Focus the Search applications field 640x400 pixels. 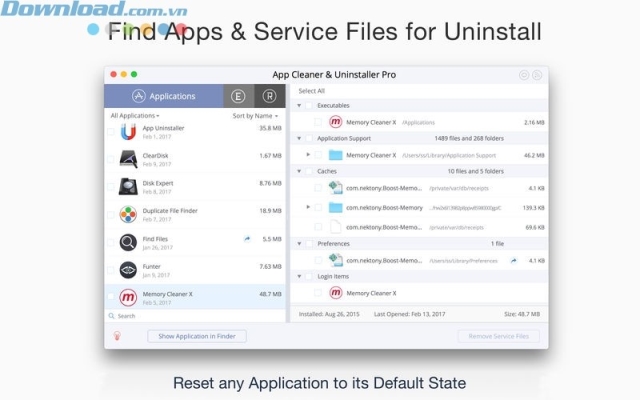195,316
